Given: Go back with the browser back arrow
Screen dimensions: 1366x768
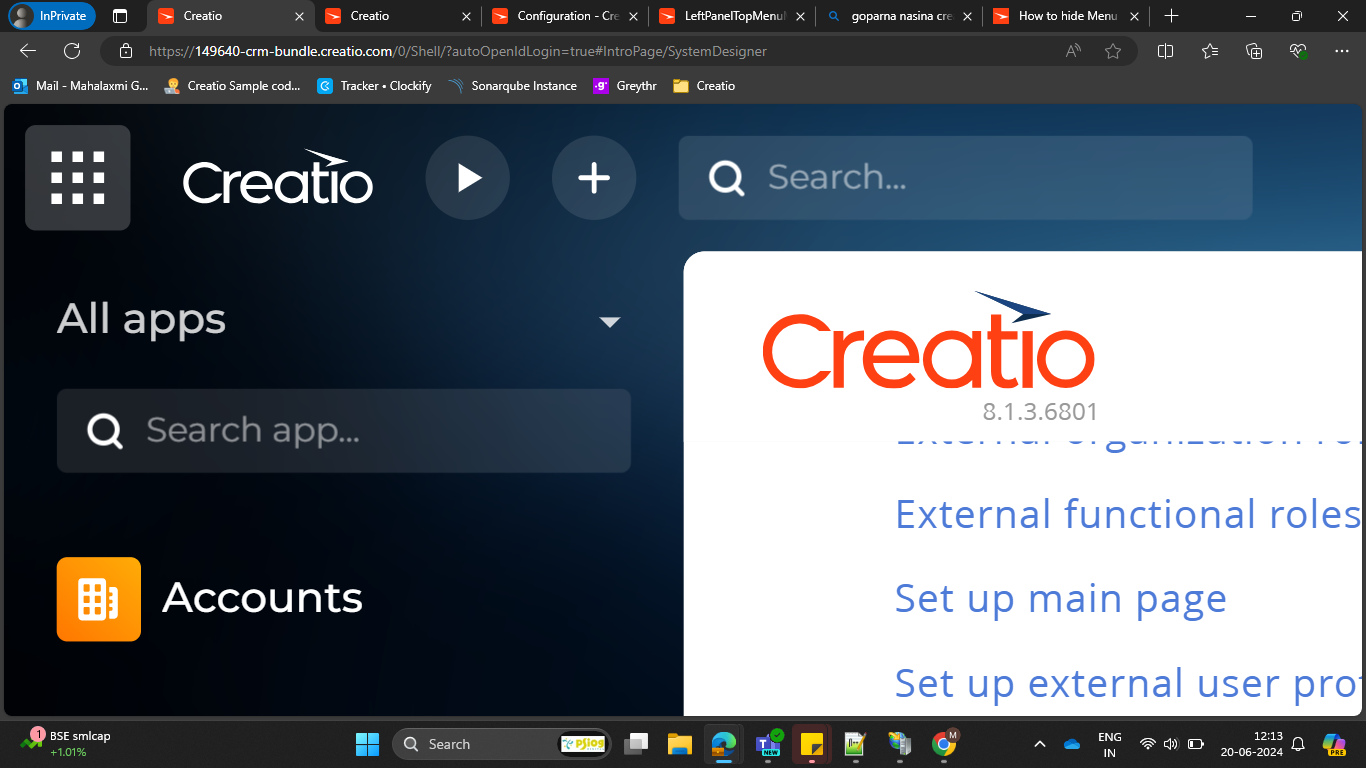Looking at the screenshot, I should click(x=28, y=51).
